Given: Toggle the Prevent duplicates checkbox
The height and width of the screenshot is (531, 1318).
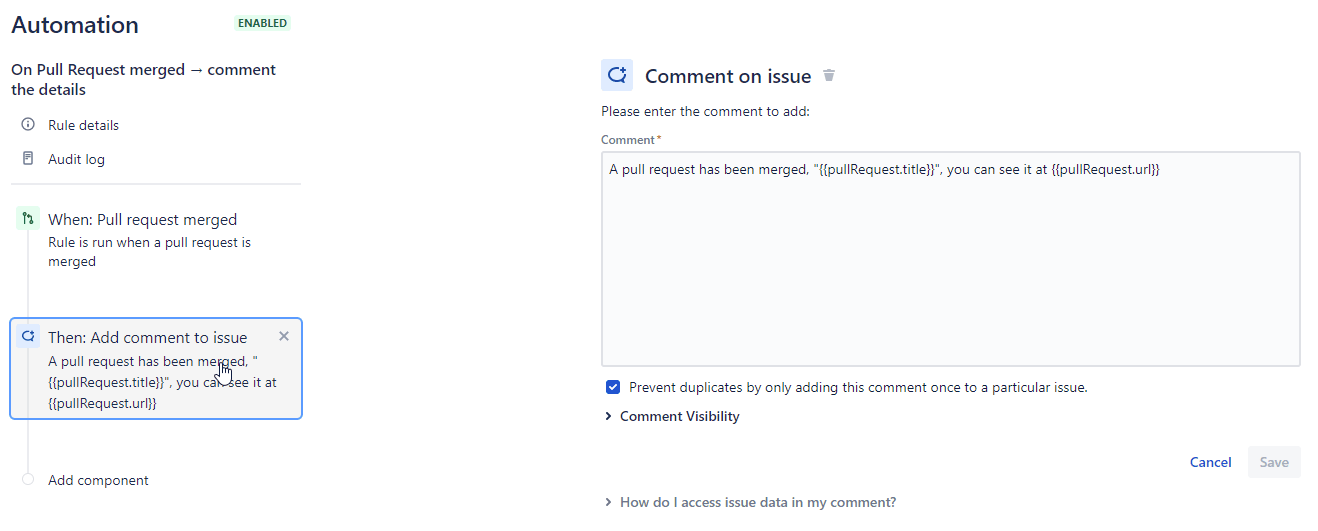Looking at the screenshot, I should (x=613, y=387).
